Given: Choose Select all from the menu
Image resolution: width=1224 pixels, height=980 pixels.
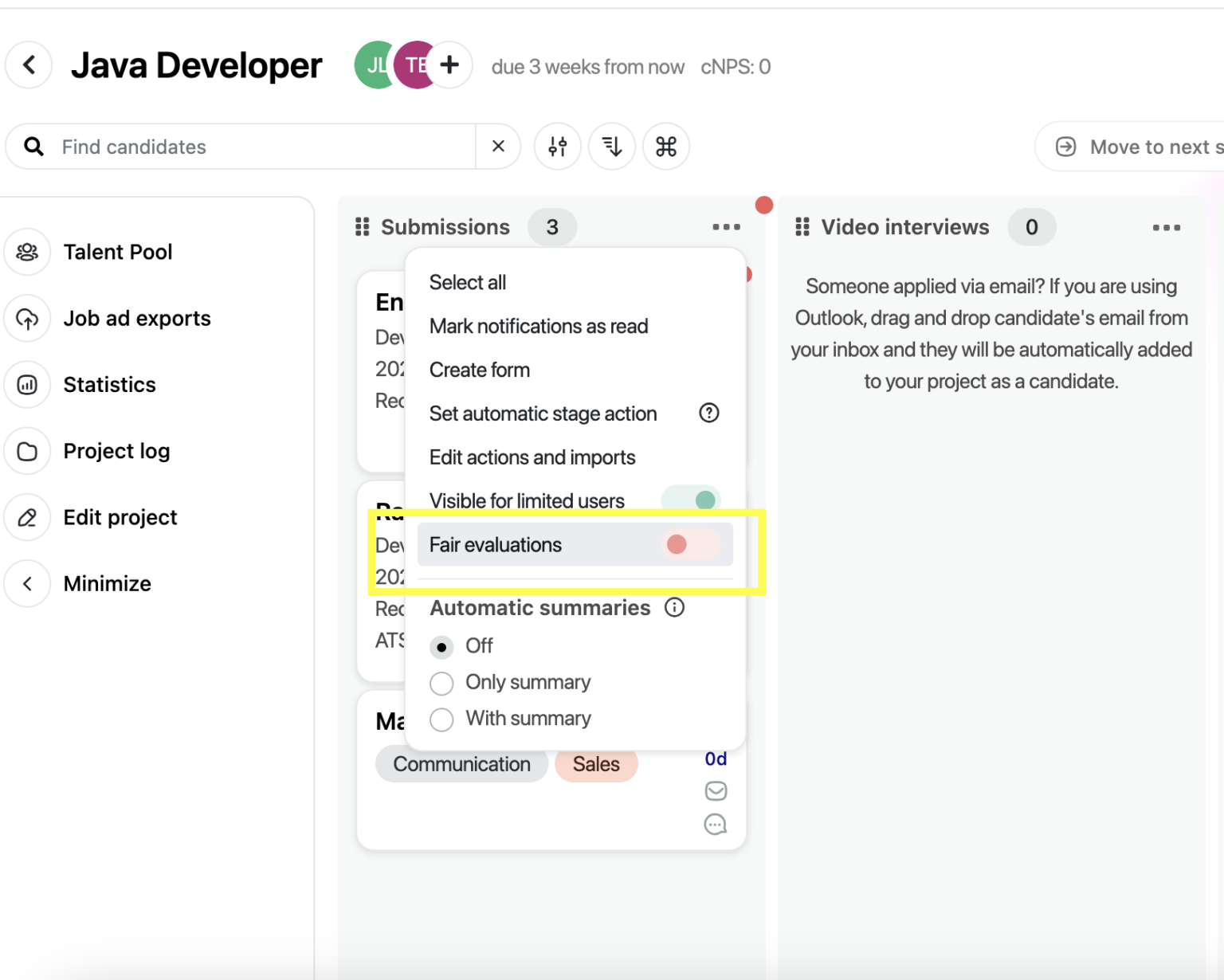Looking at the screenshot, I should [x=468, y=283].
